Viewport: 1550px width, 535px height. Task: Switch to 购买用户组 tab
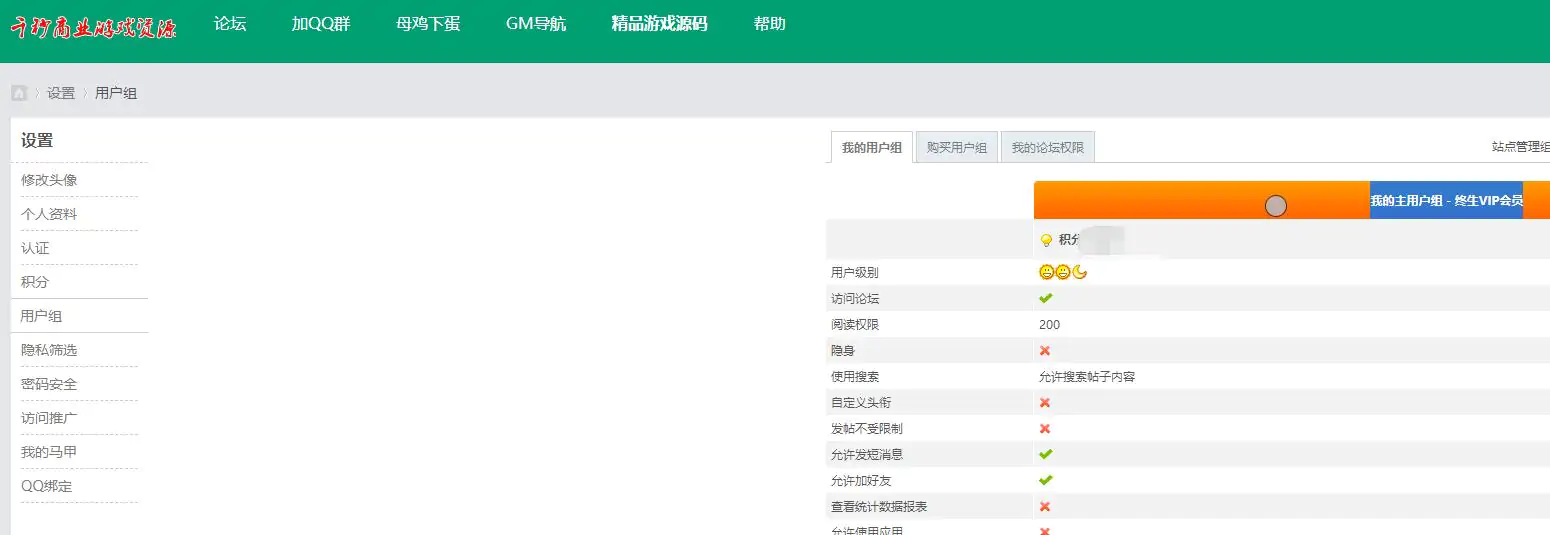pyautogui.click(x=957, y=148)
